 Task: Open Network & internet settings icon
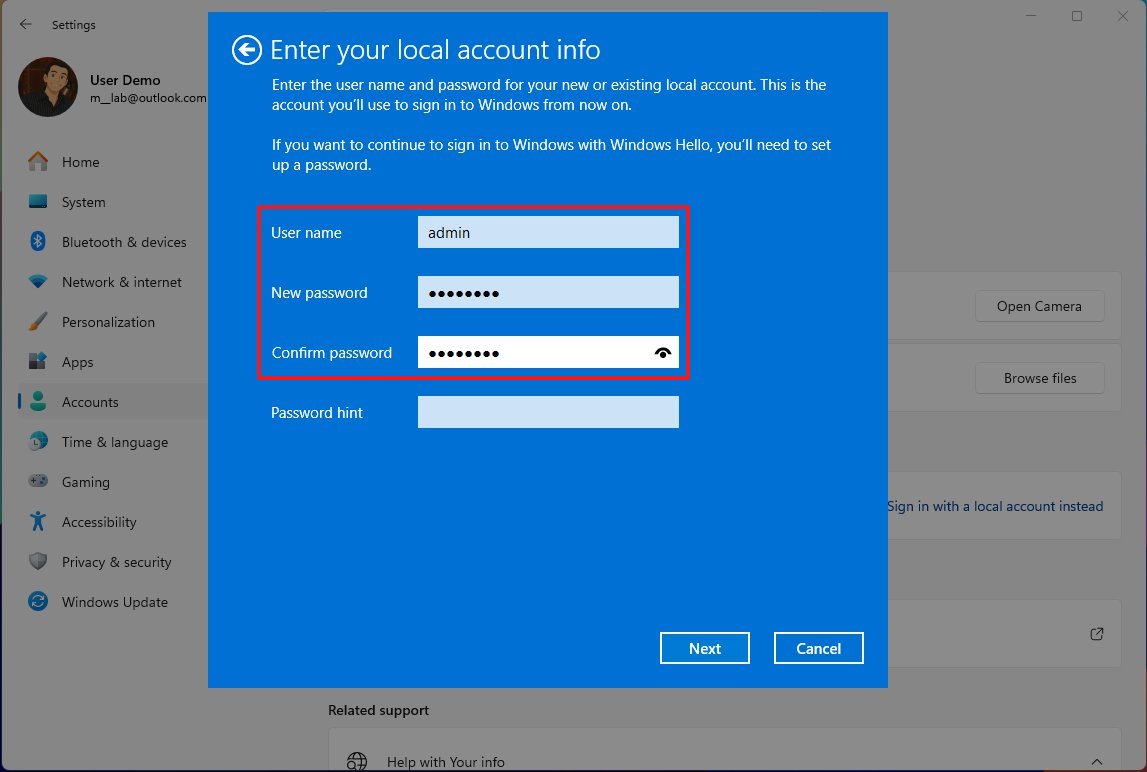35,282
